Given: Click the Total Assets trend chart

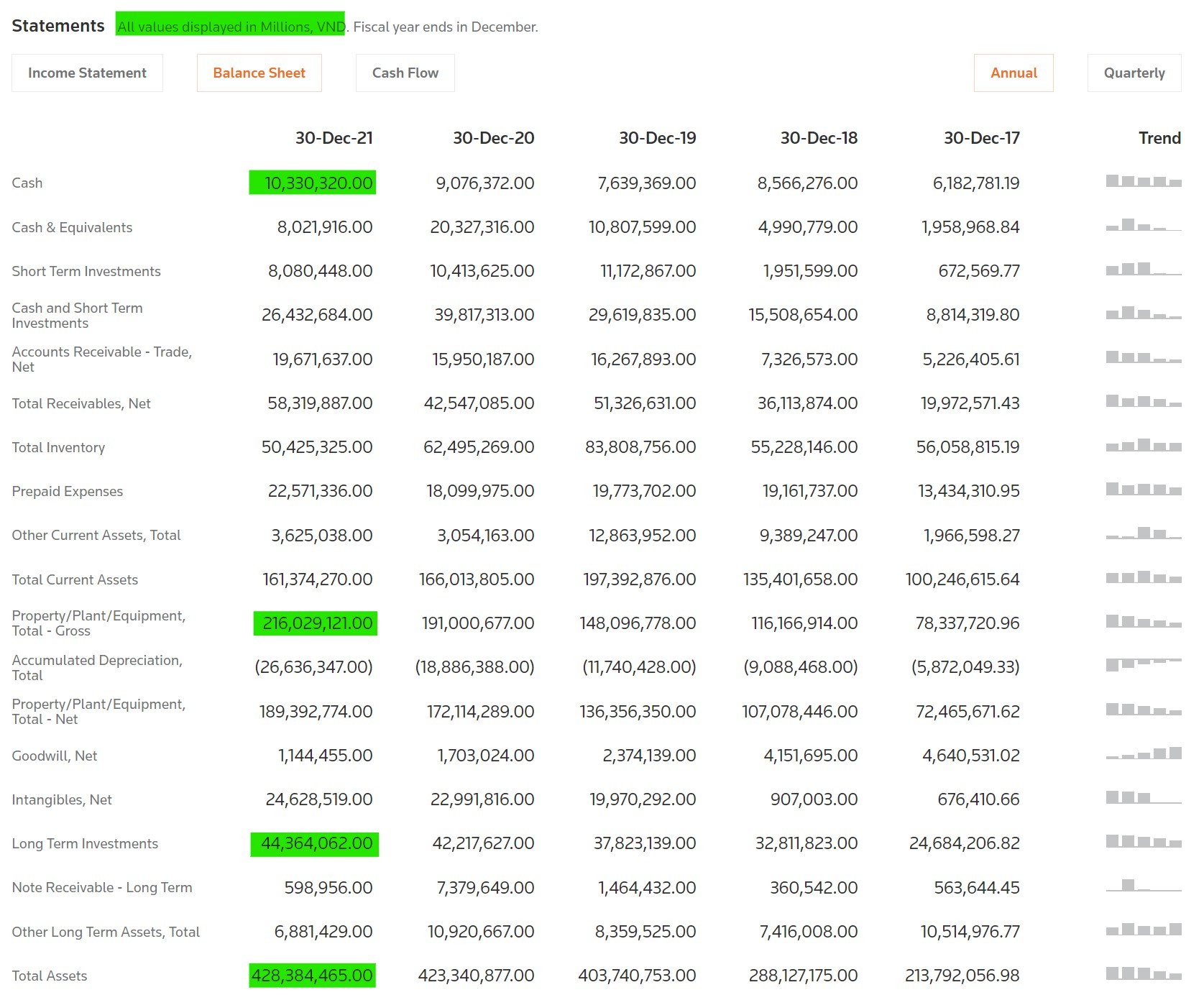Looking at the screenshot, I should (1143, 974).
